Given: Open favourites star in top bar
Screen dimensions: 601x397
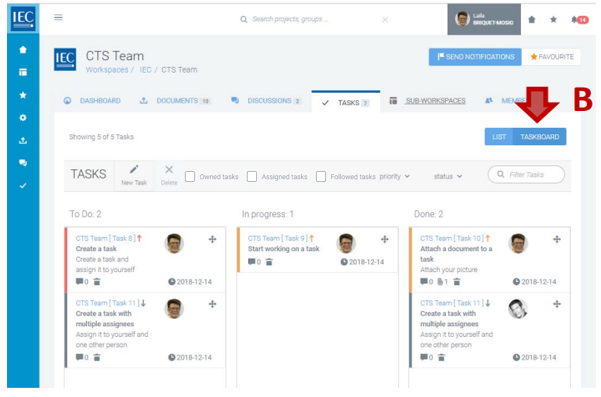Looking at the screenshot, I should coord(553,20).
